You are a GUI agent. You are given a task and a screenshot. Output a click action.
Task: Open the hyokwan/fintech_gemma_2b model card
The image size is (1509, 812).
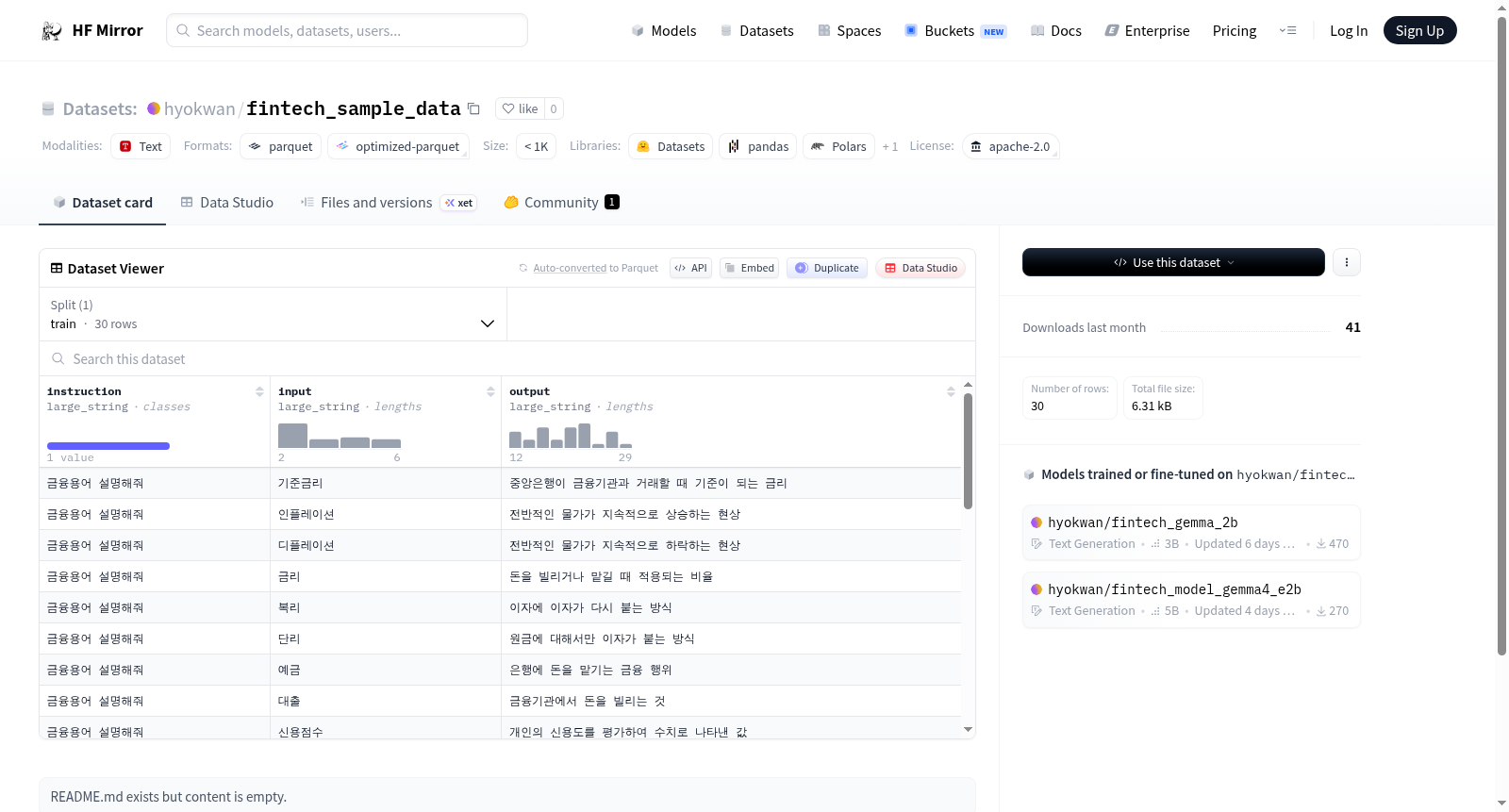(x=1190, y=533)
